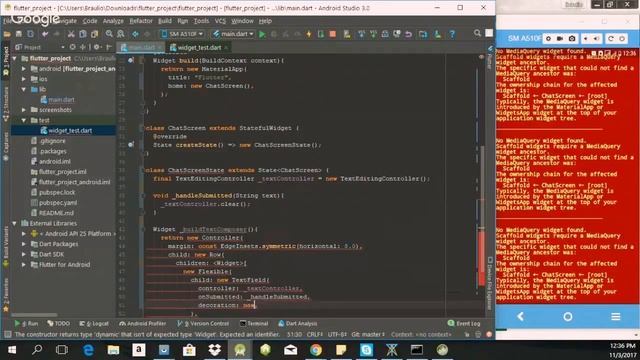
Task: Click the fullscreen icon in SM A510F toolbar
Action: click(549, 39)
